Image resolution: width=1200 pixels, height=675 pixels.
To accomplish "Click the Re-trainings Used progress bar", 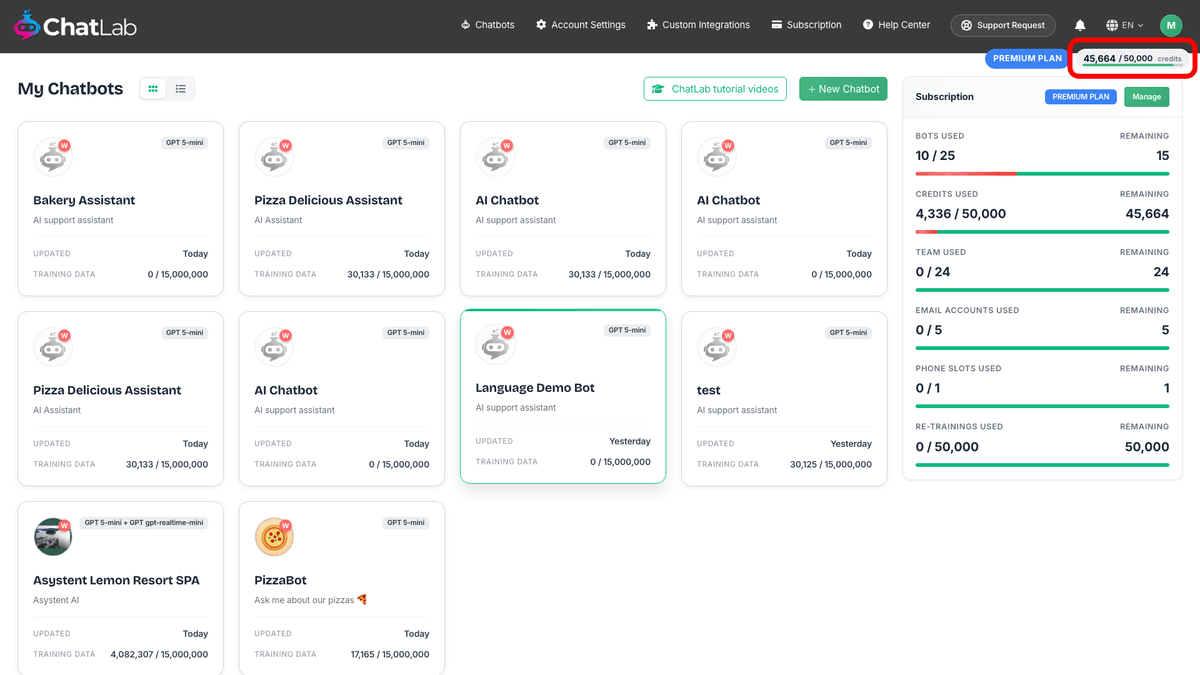I will [x=1042, y=464].
